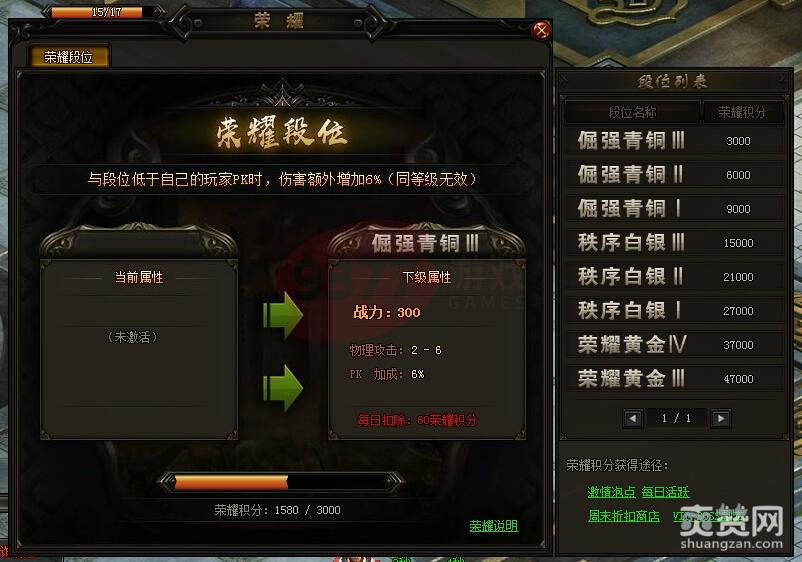Select the 秩序白银 II row
The width and height of the screenshot is (802, 562).
tap(675, 276)
